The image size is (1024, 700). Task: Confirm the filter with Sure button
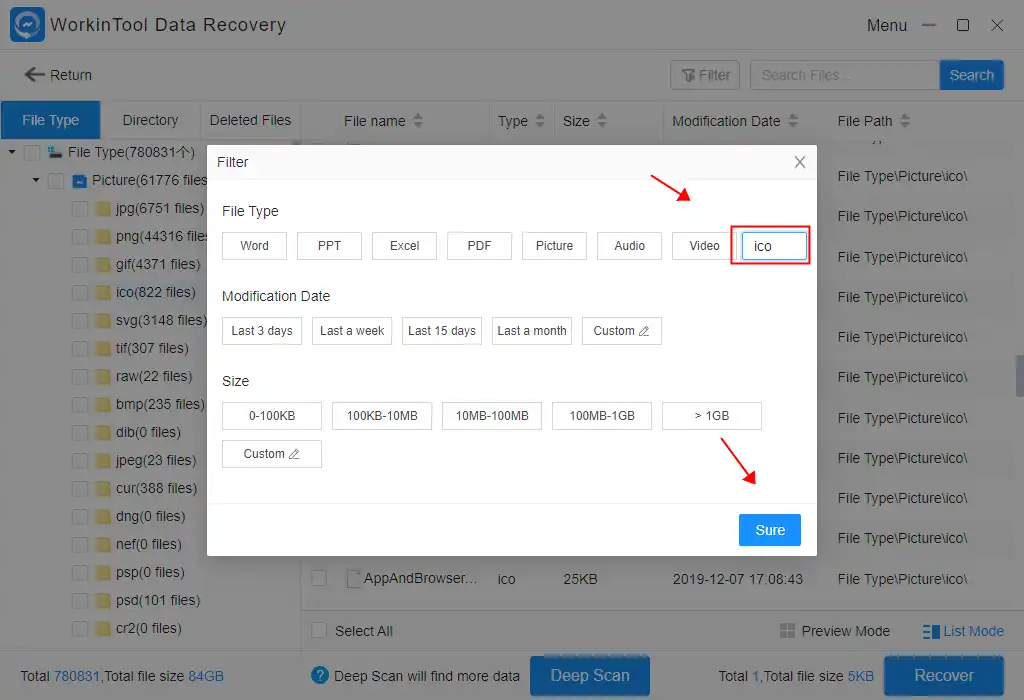pyautogui.click(x=770, y=530)
